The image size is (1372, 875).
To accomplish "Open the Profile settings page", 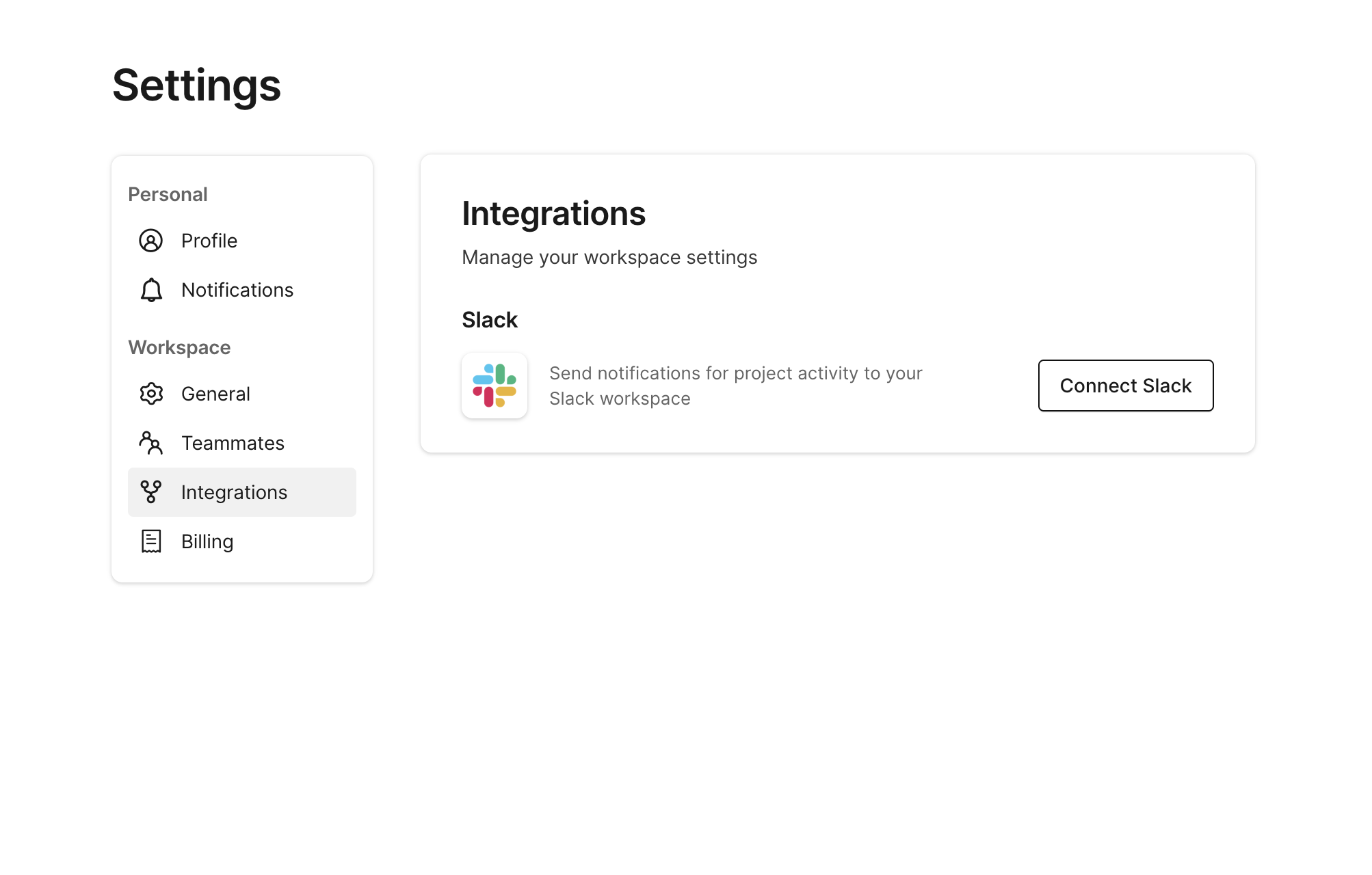I will point(209,241).
